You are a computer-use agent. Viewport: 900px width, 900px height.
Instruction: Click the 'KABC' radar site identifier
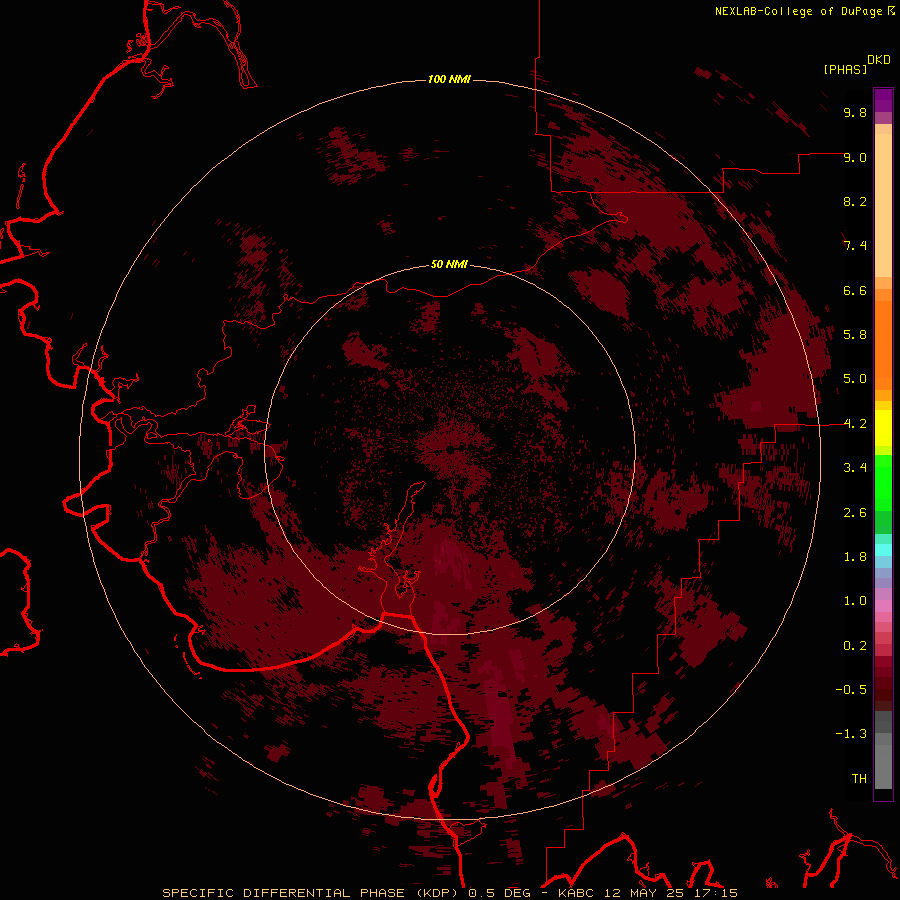pyautogui.click(x=576, y=893)
